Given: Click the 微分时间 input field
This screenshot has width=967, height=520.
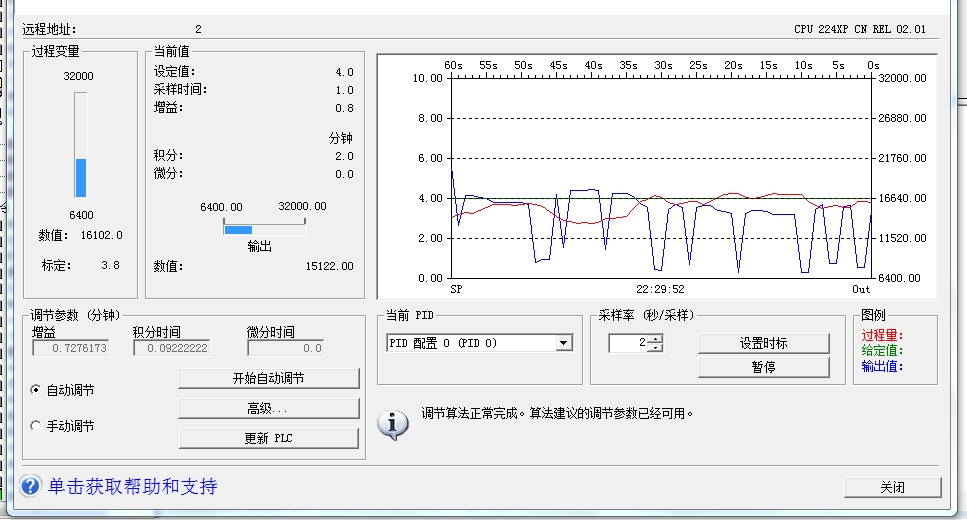Looking at the screenshot, I should point(285,348).
